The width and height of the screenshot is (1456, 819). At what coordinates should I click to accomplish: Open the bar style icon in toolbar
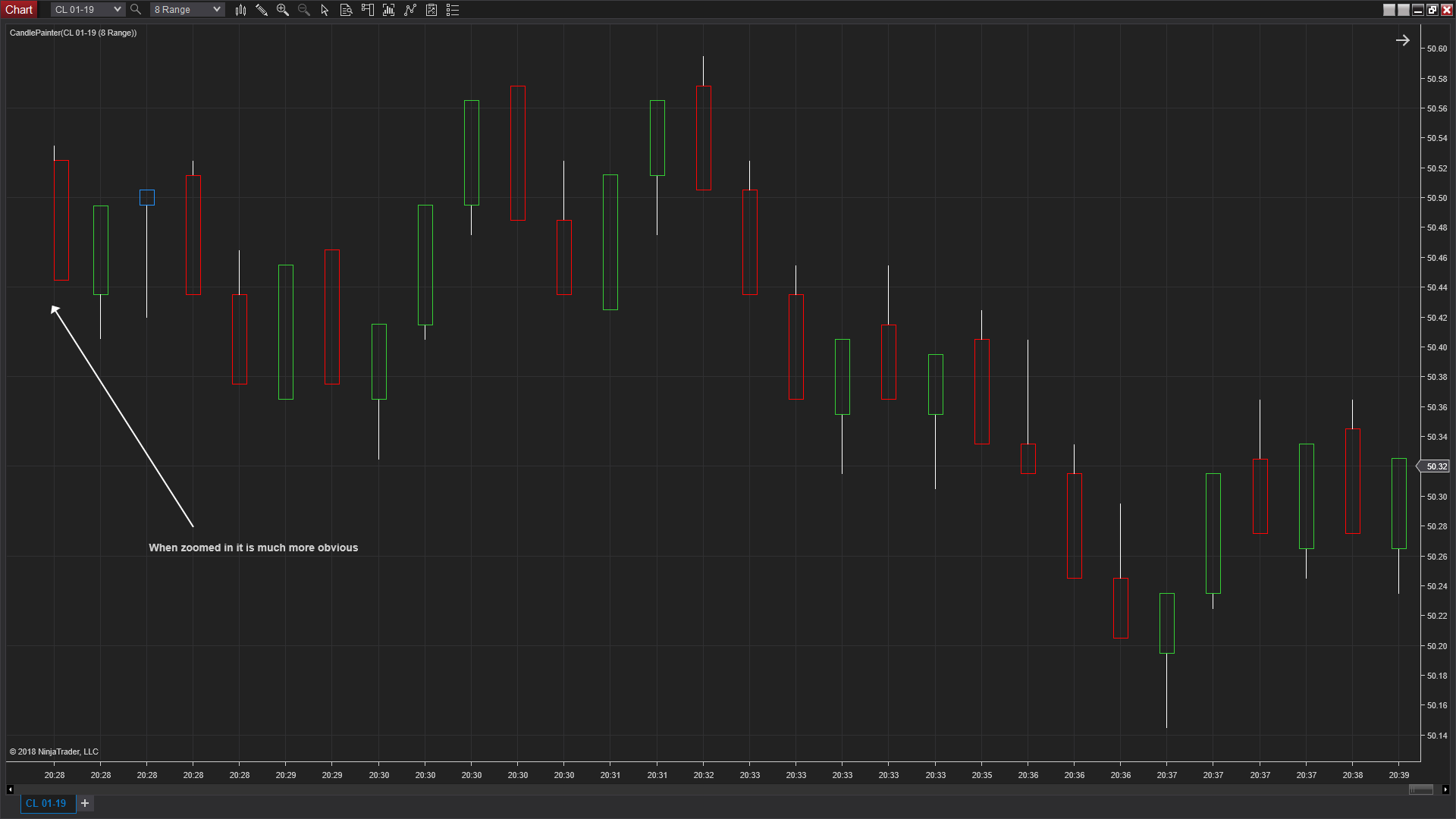coord(240,10)
